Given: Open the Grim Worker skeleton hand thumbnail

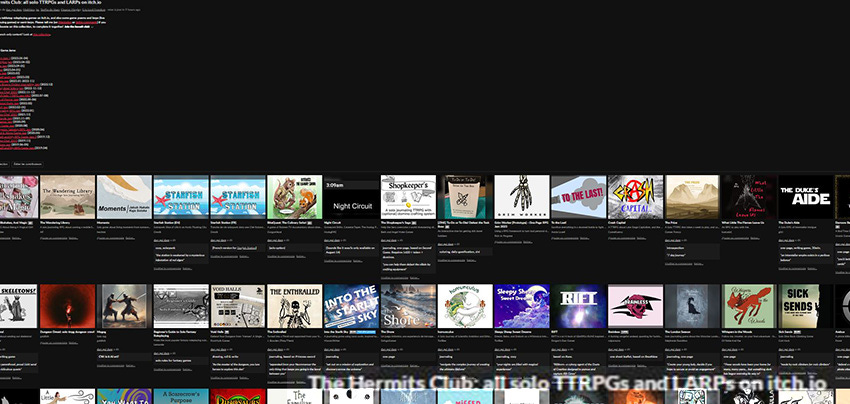Looking at the screenshot, I should click(522, 197).
